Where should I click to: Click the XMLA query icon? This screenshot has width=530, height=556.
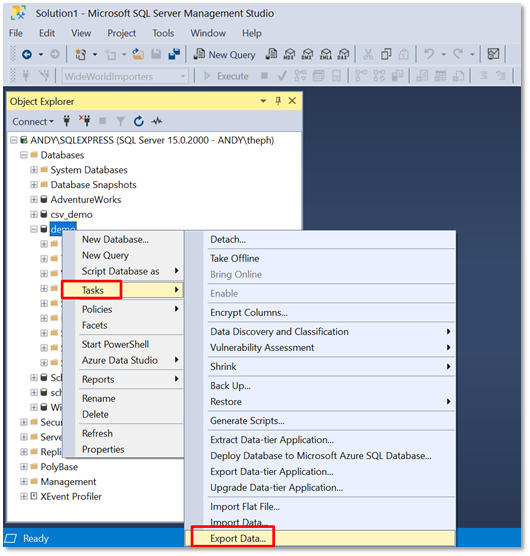pyautogui.click(x=325, y=54)
